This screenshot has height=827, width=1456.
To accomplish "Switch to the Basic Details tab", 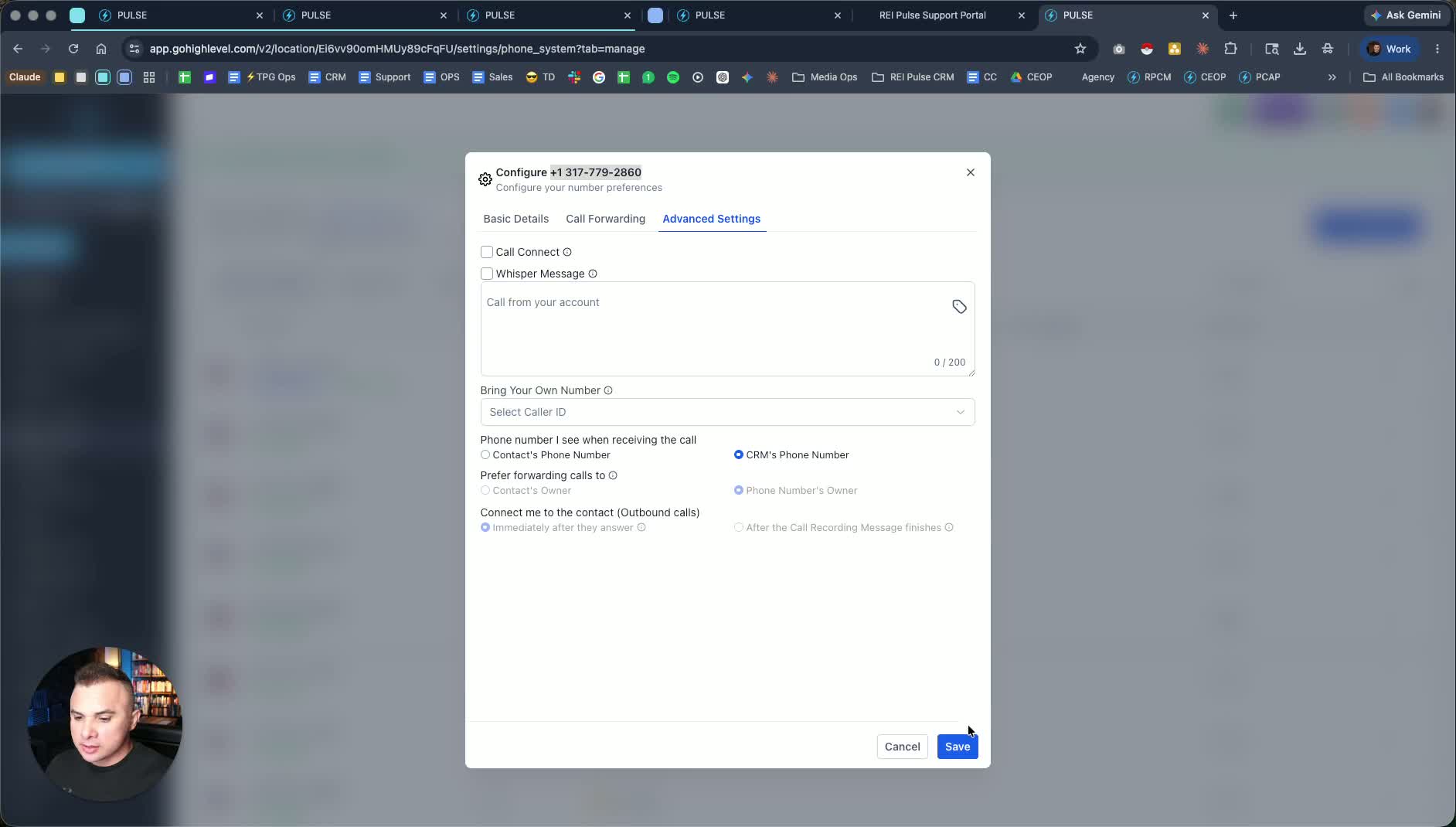I will pyautogui.click(x=516, y=219).
